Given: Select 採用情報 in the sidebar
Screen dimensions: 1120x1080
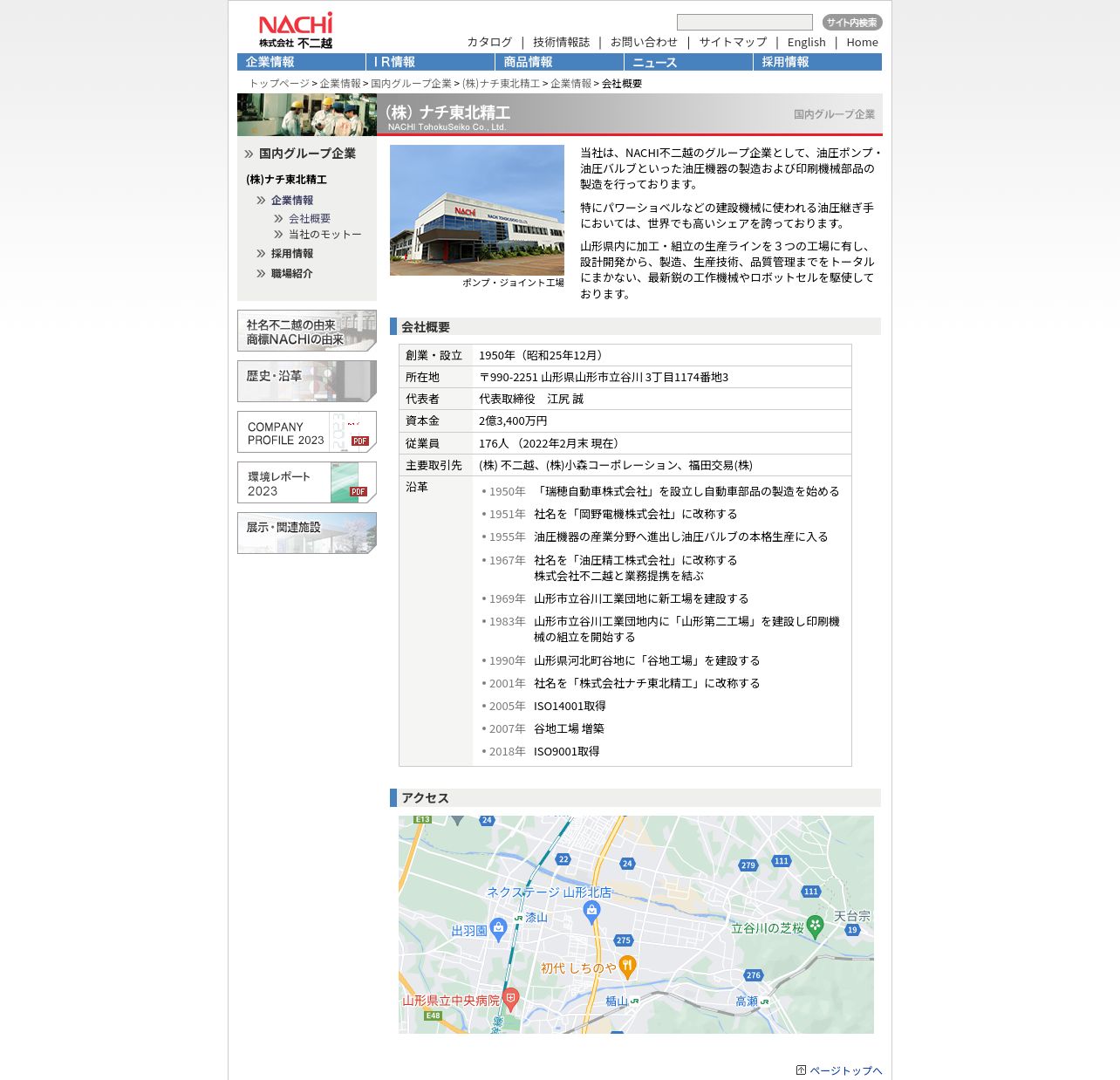Looking at the screenshot, I should tap(291, 254).
